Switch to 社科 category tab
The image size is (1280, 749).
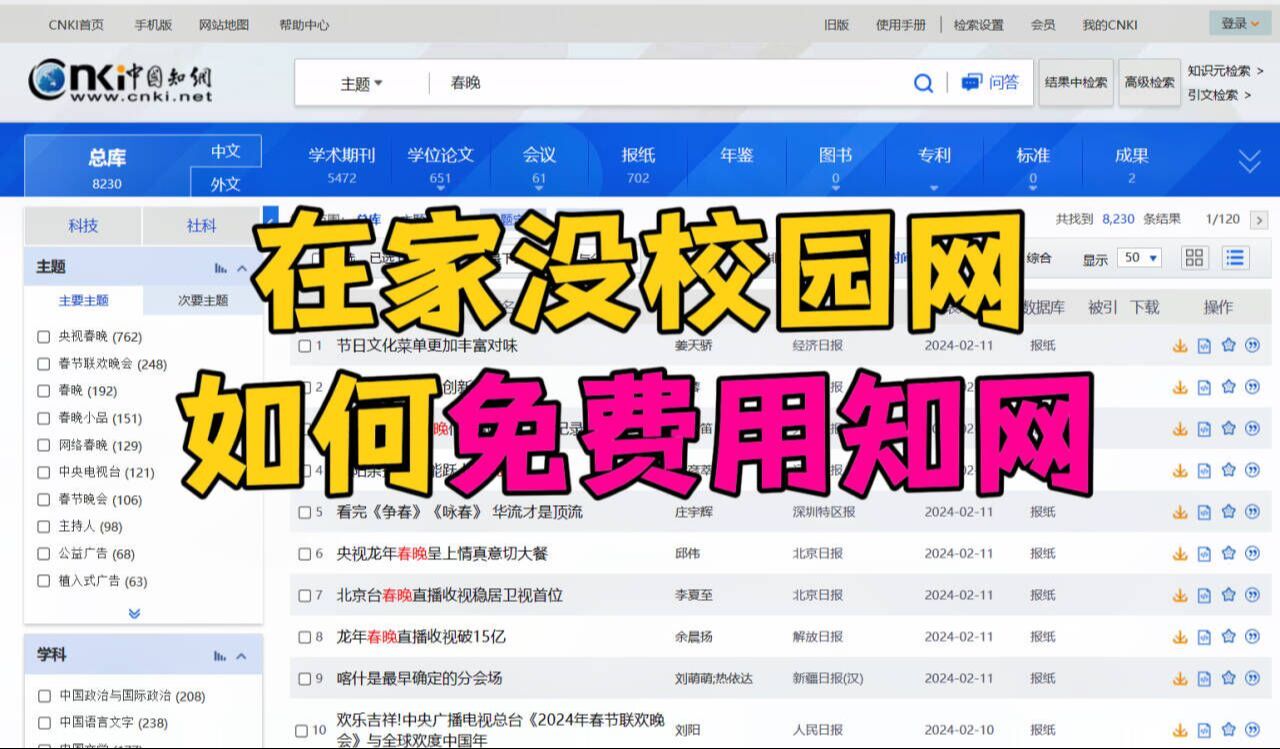pyautogui.click(x=201, y=226)
